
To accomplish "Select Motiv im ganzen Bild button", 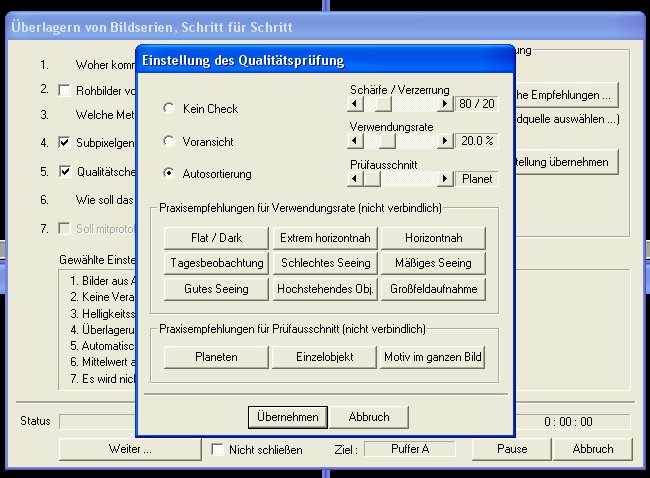I will coord(432,357).
